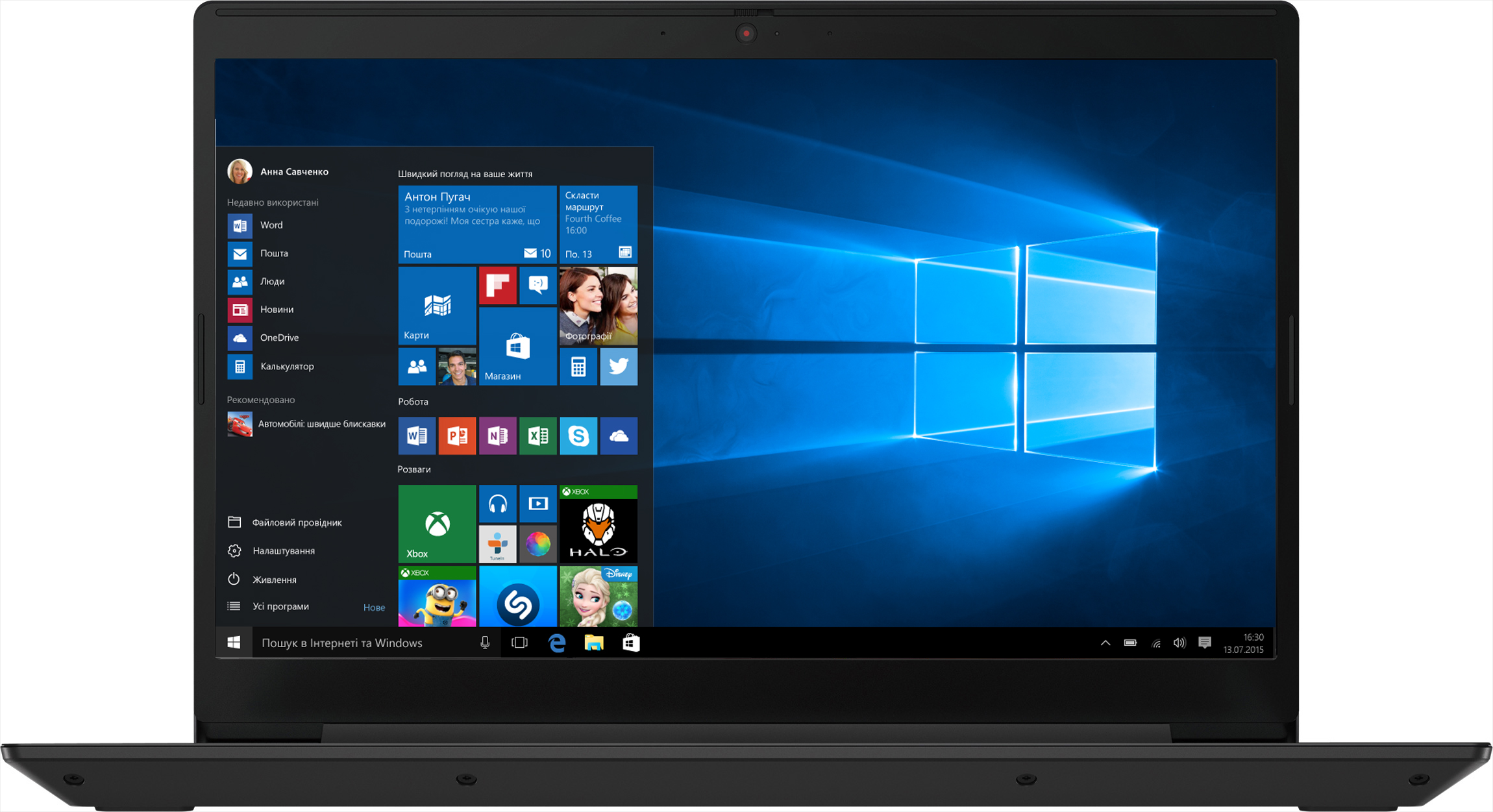
Task: Open Task View on the taskbar
Action: 520,643
